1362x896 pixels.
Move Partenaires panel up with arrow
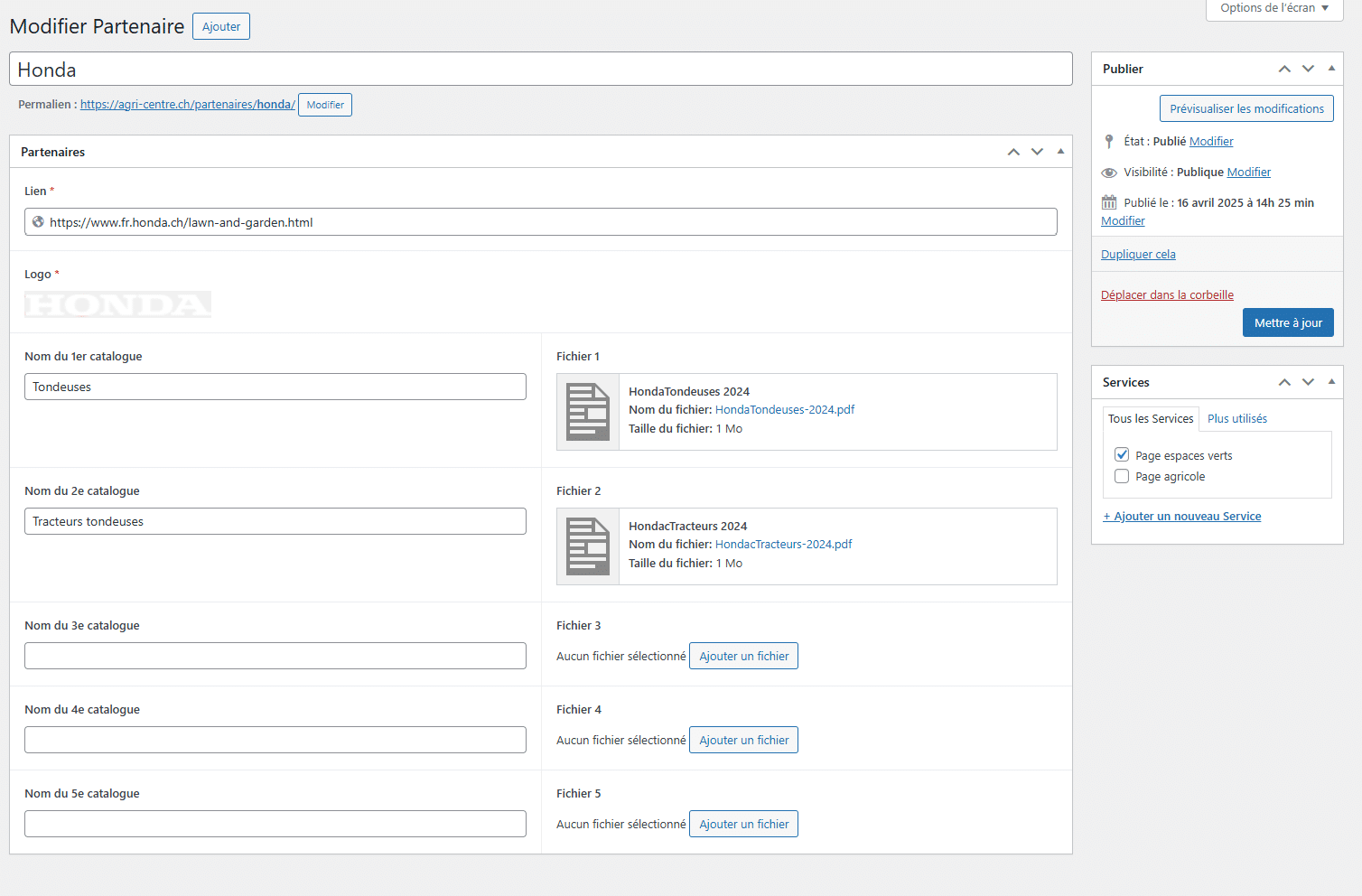pos(1013,152)
